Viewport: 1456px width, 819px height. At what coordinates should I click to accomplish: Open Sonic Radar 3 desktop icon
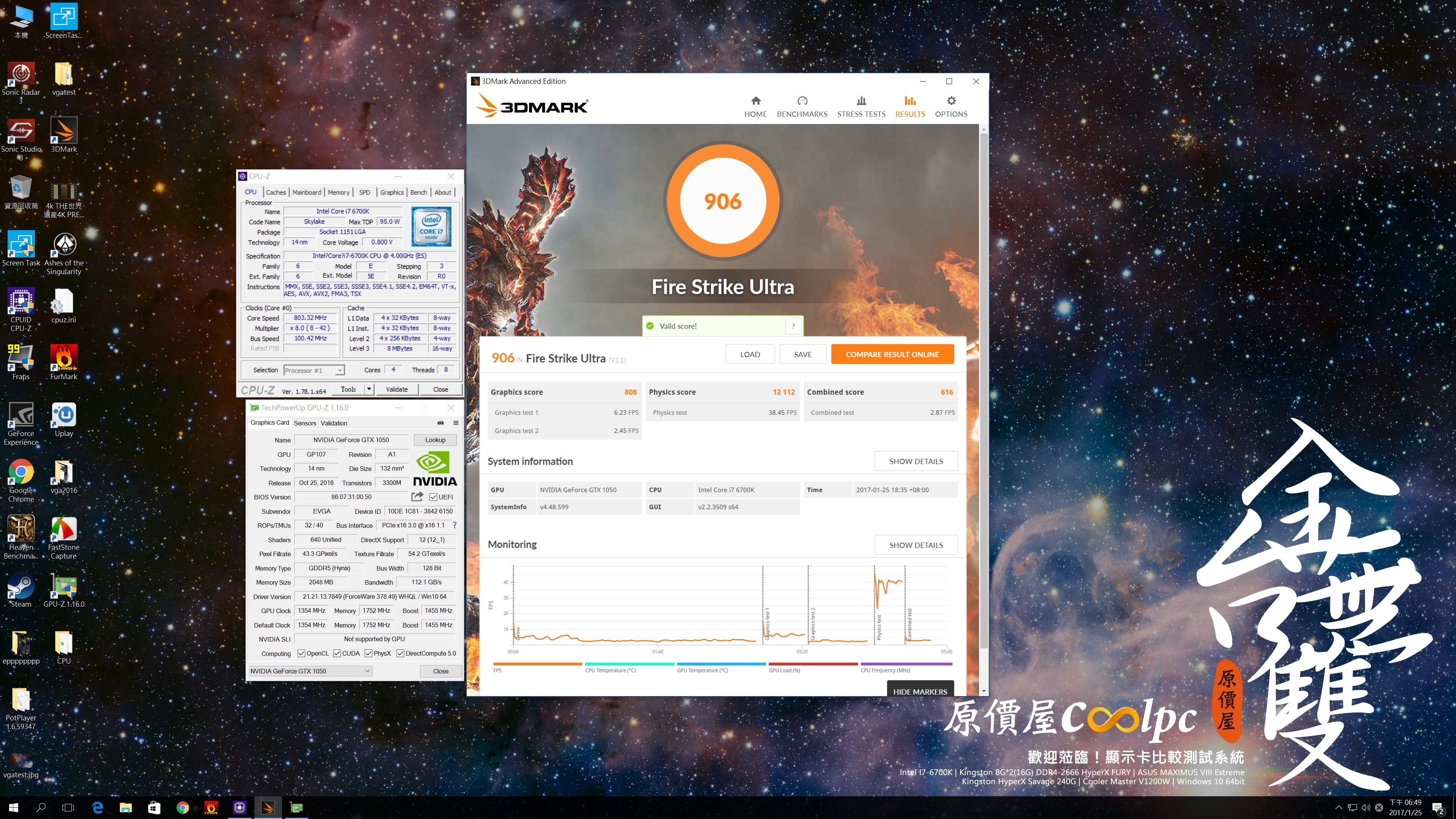[x=21, y=83]
